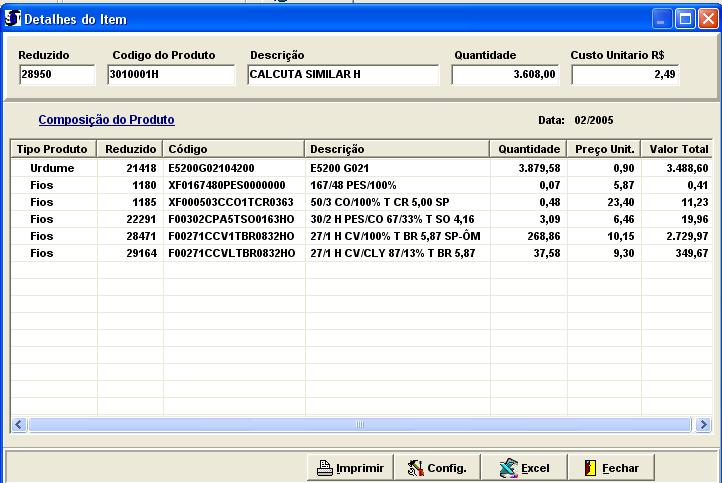Screen dimensions: 722x483
Task: Click the Imprimir printer icon
Action: 324,468
